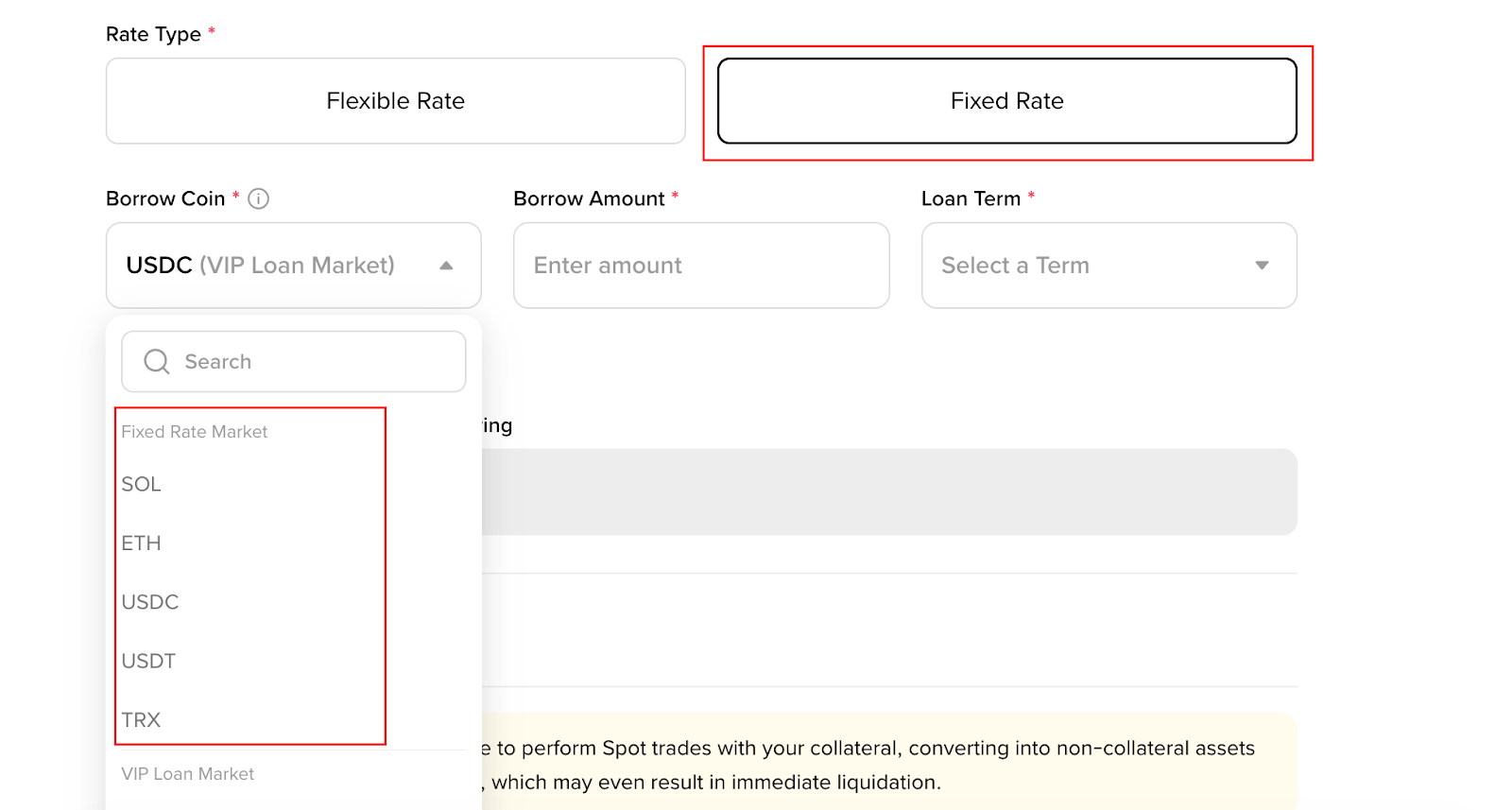
Task: Choose ETH from the coin list
Action: (142, 543)
